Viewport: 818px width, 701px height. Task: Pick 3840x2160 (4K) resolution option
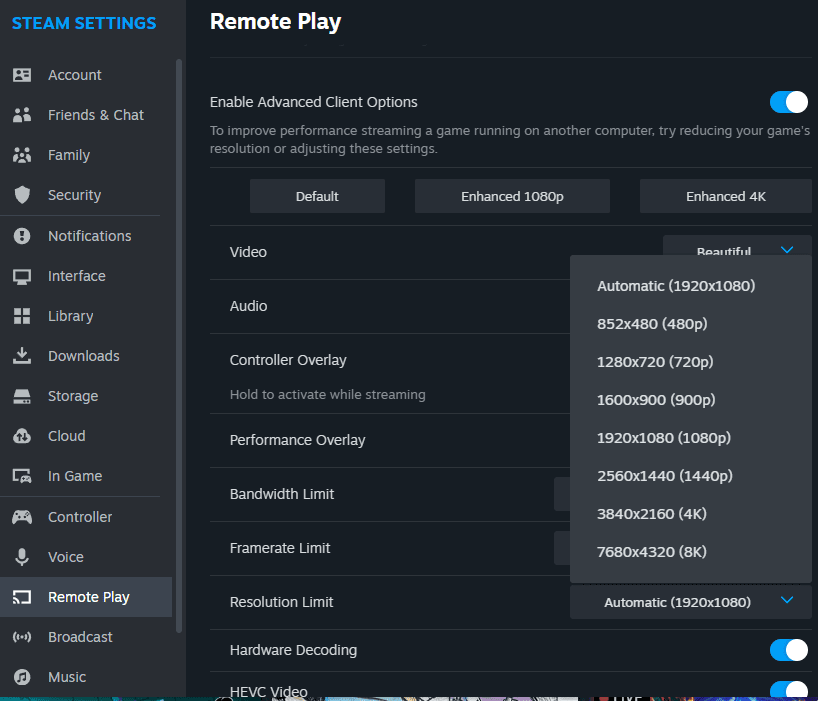pyautogui.click(x=691, y=514)
